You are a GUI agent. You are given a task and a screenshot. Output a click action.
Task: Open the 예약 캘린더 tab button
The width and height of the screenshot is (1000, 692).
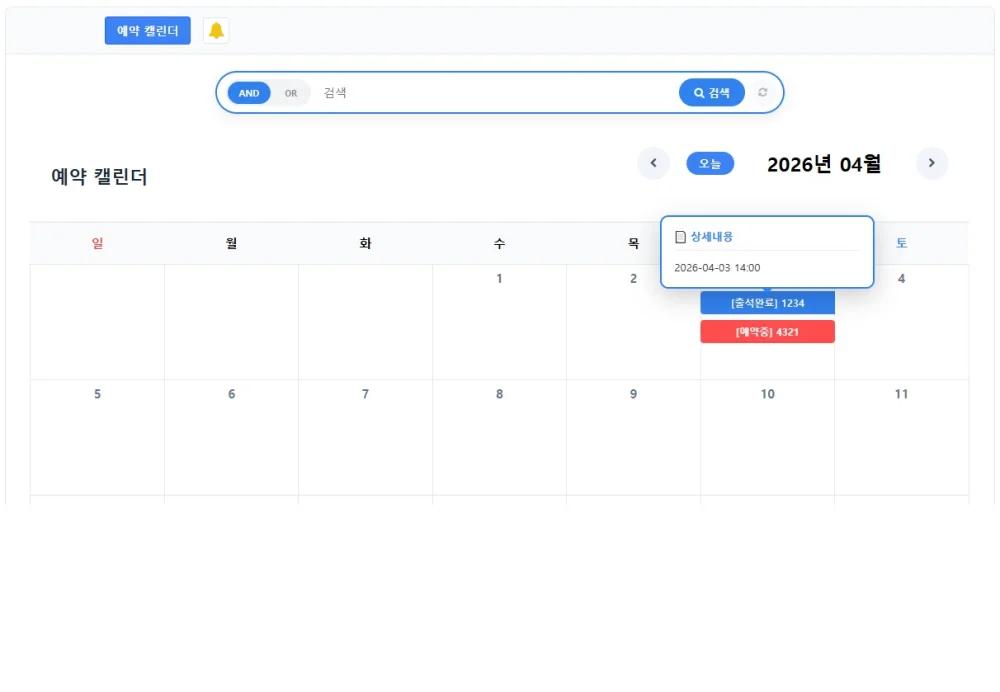click(147, 31)
